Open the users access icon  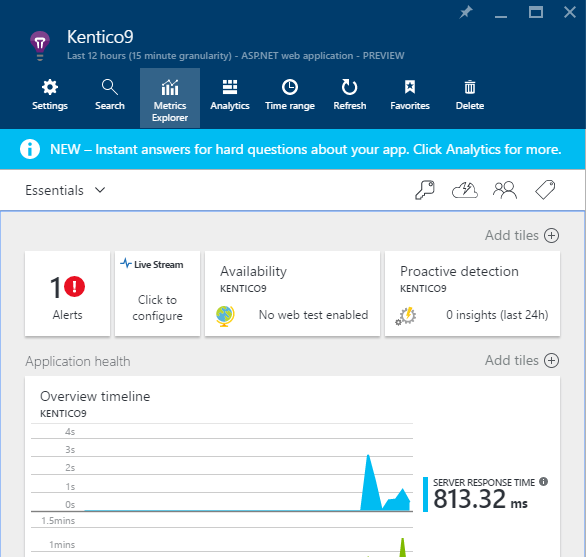[x=505, y=190]
